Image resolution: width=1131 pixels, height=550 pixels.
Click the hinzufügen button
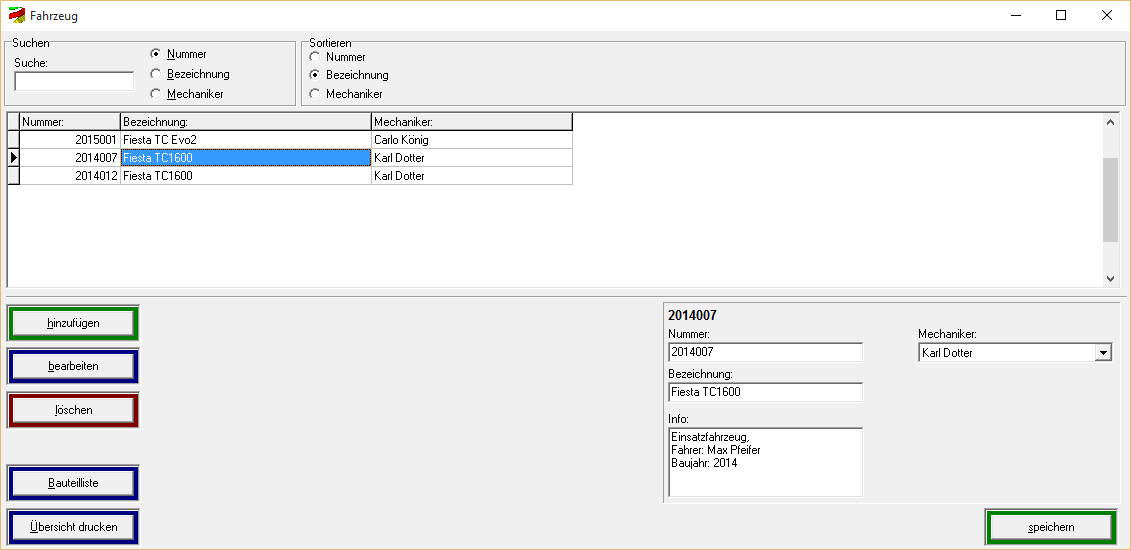tap(73, 323)
